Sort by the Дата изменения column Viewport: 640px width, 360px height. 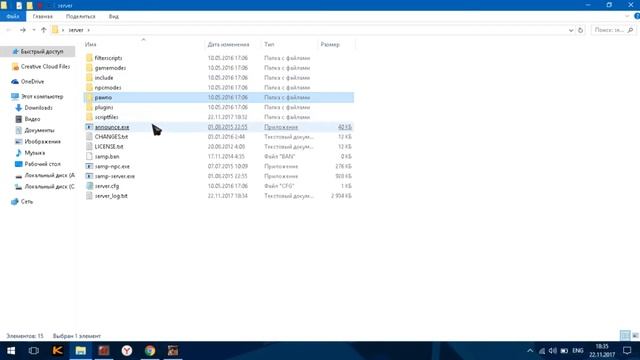pos(228,44)
